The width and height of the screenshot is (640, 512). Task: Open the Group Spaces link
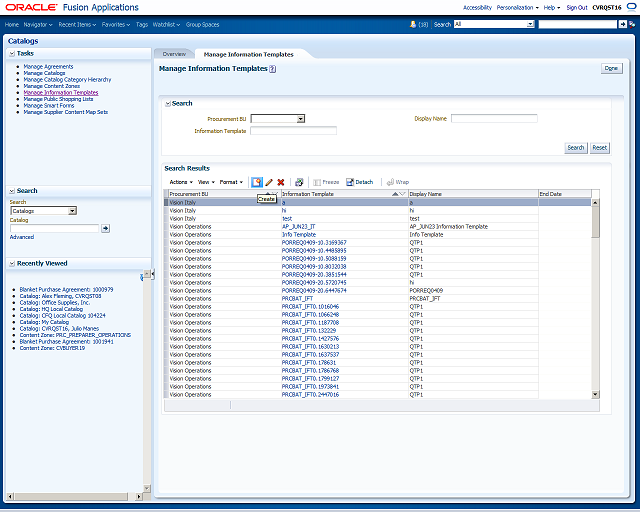click(x=202, y=24)
